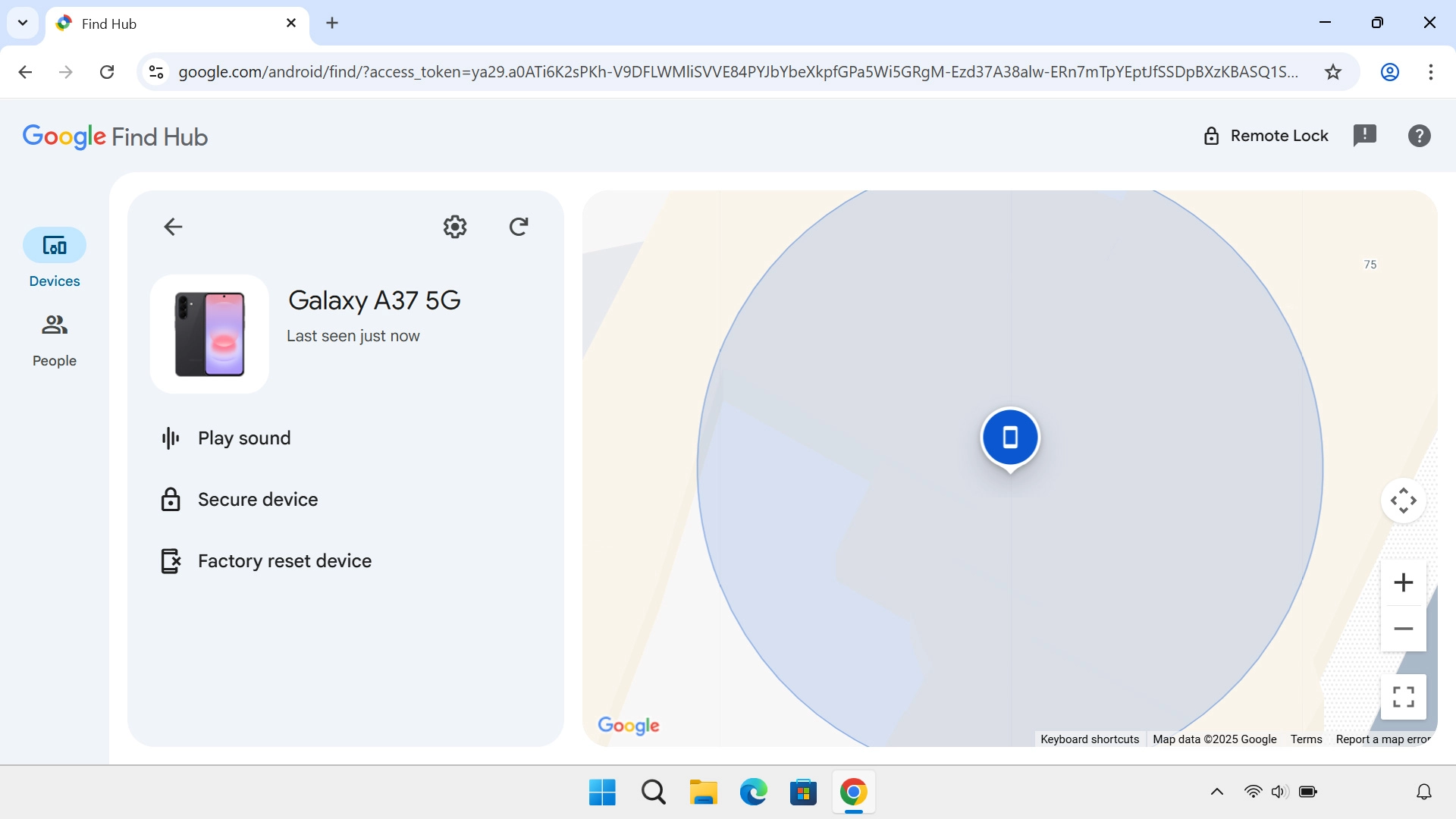Select Secure device option
1456x819 pixels.
click(x=240, y=500)
